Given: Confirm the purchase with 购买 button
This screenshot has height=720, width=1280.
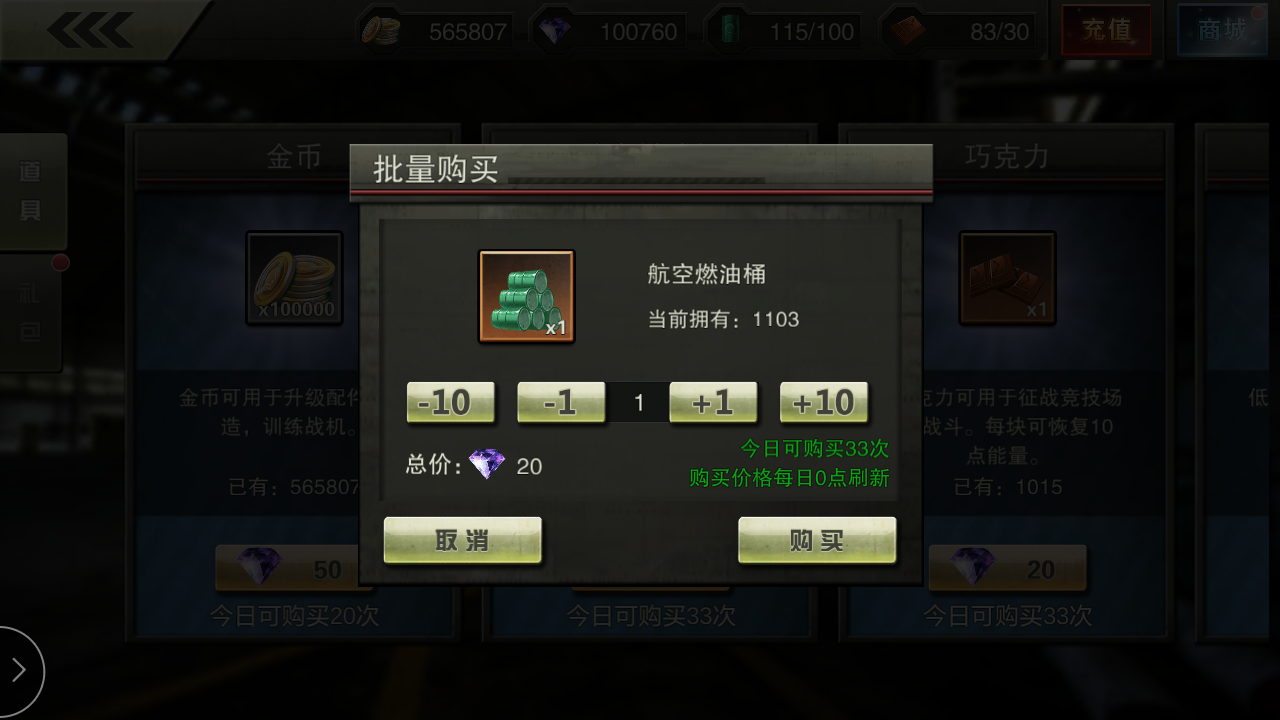Looking at the screenshot, I should [x=817, y=541].
